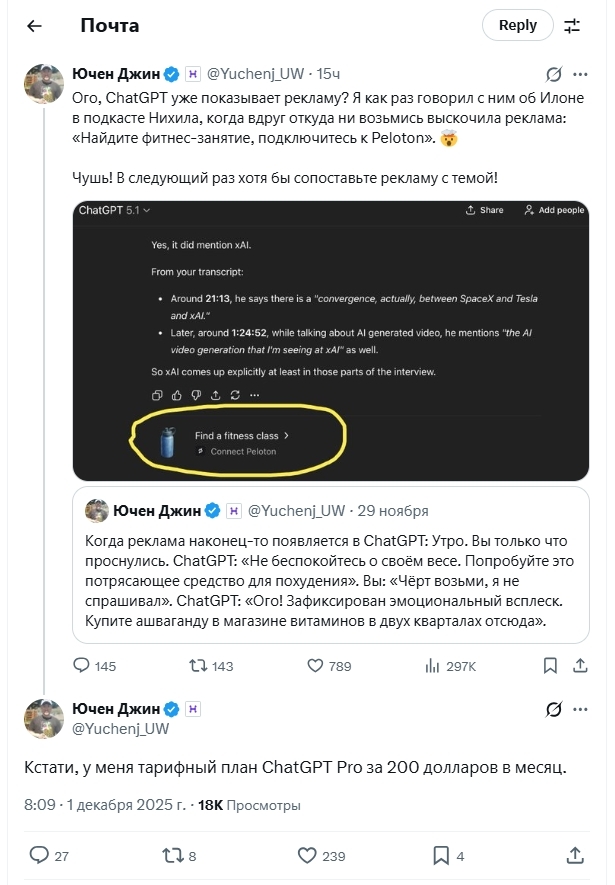The width and height of the screenshot is (615, 885).
Task: Open more options menu on second post
Action: 577,709
